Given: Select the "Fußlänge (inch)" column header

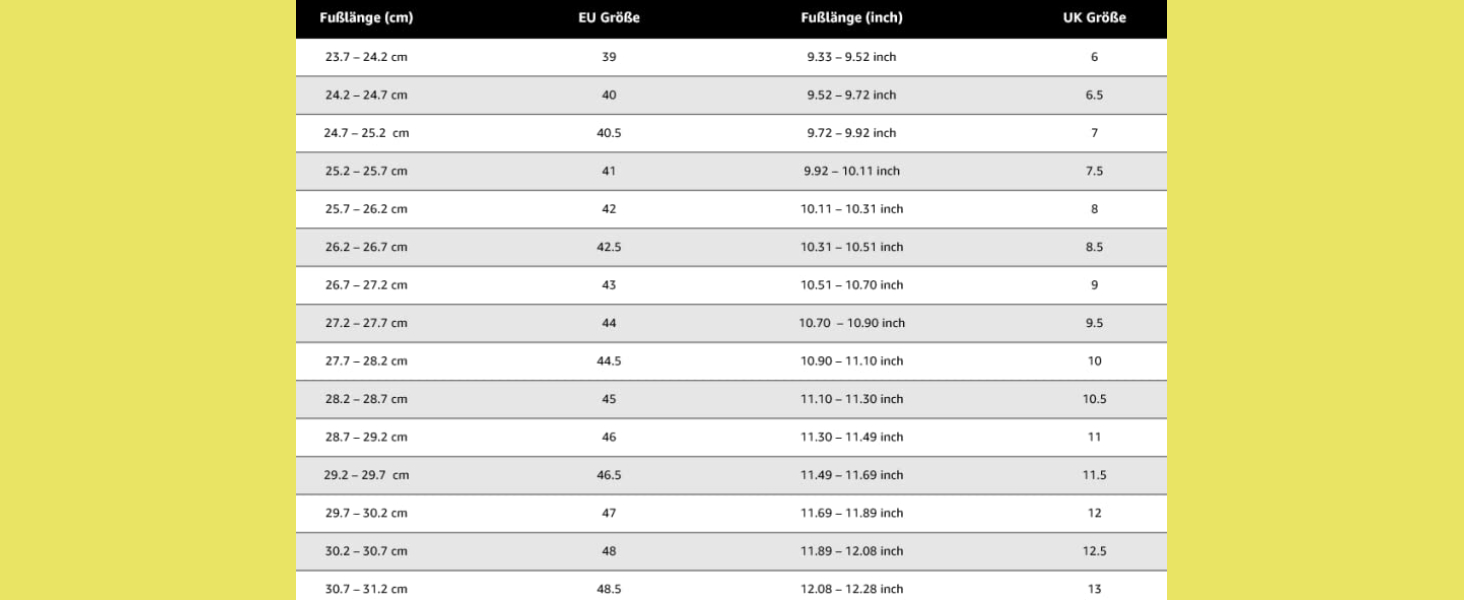Looking at the screenshot, I should point(851,18).
